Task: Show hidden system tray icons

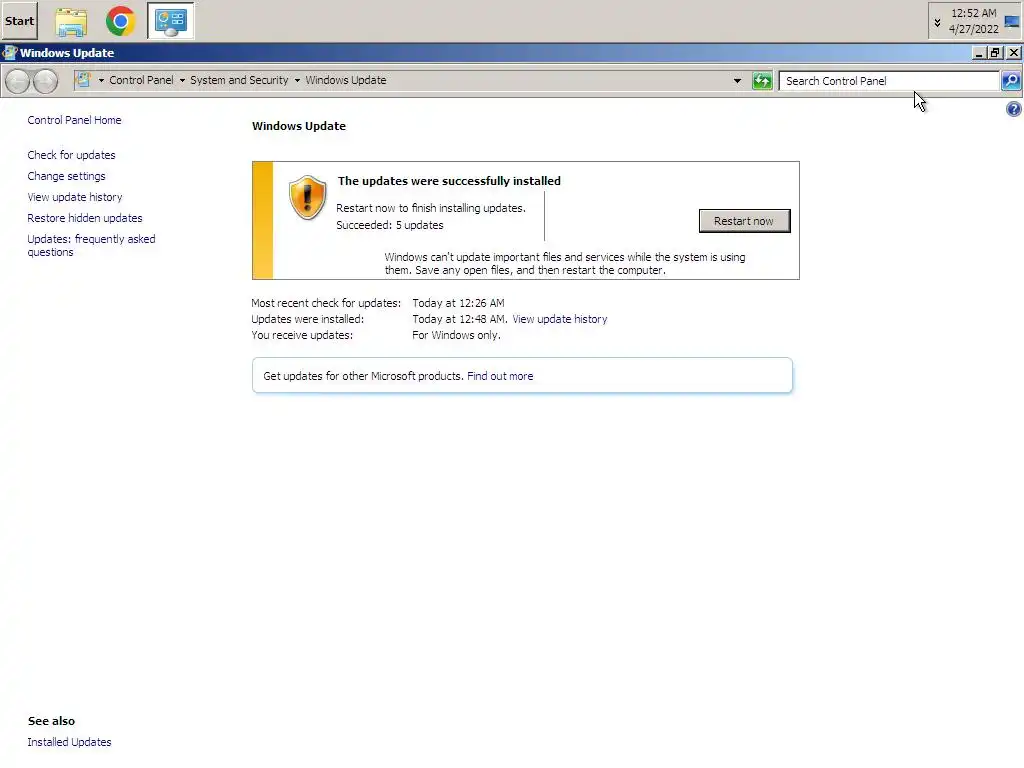Action: coord(937,22)
